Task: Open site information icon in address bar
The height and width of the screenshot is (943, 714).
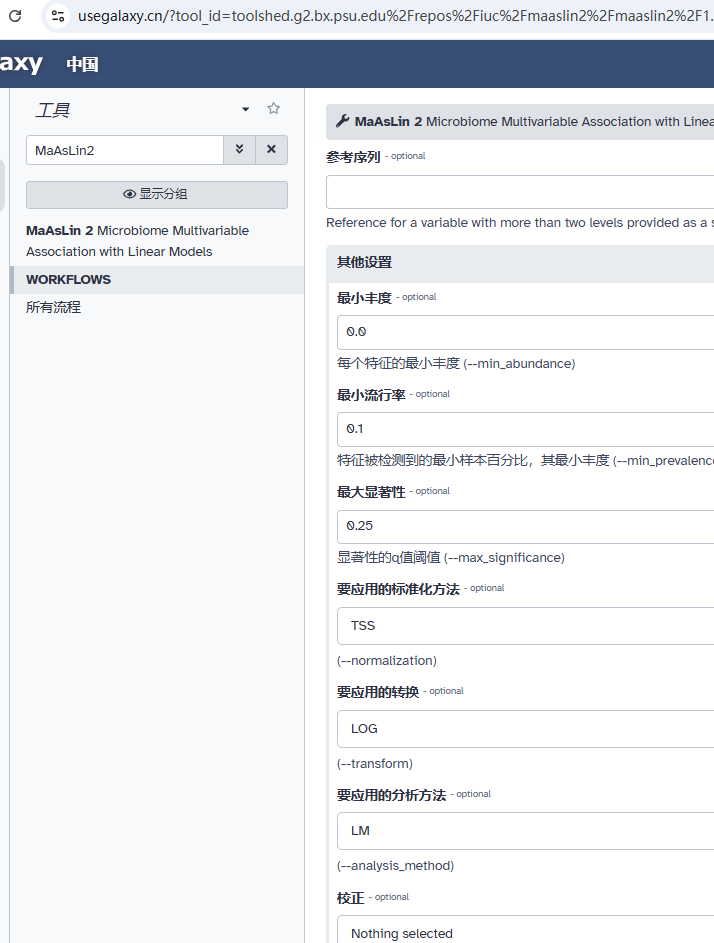Action: pyautogui.click(x=58, y=16)
